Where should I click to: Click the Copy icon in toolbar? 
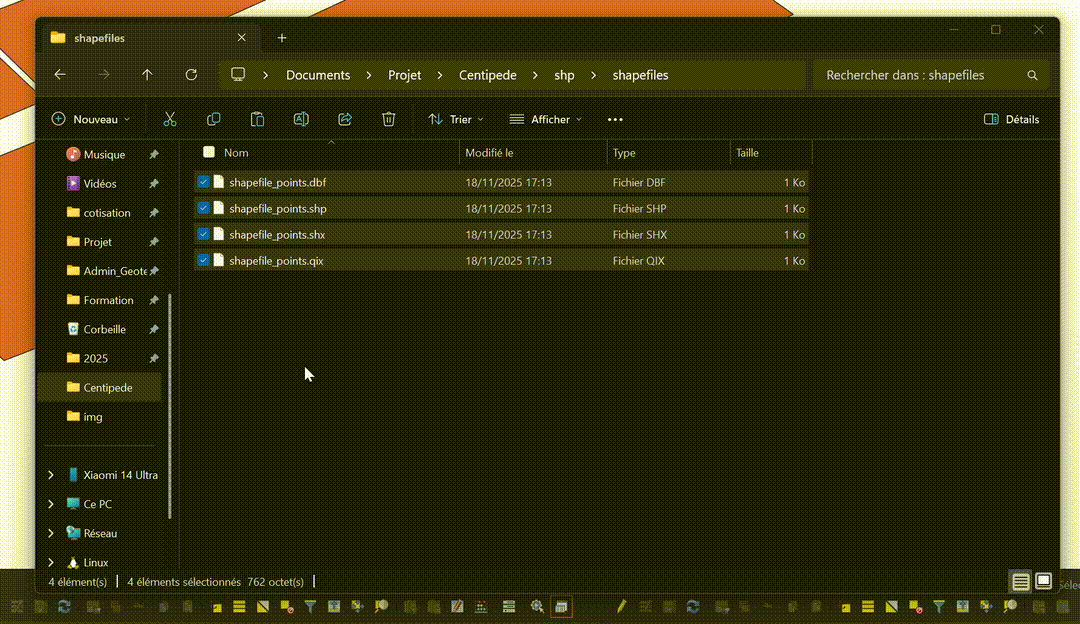(x=213, y=119)
